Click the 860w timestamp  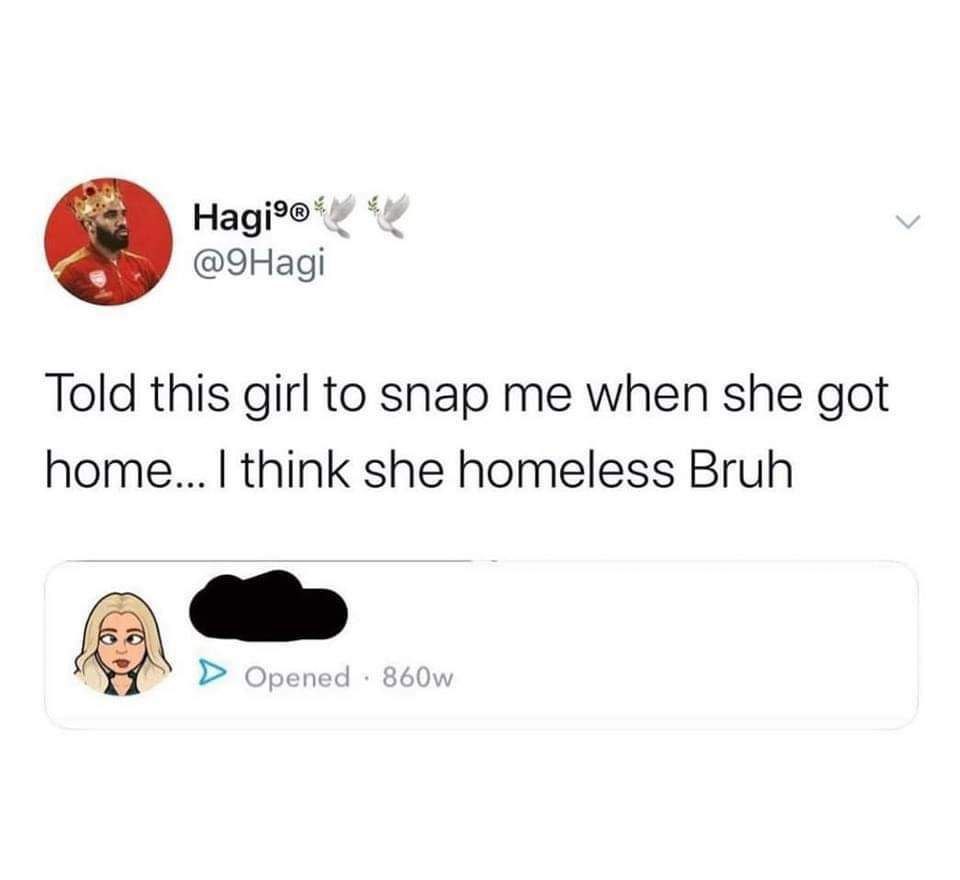tap(418, 677)
